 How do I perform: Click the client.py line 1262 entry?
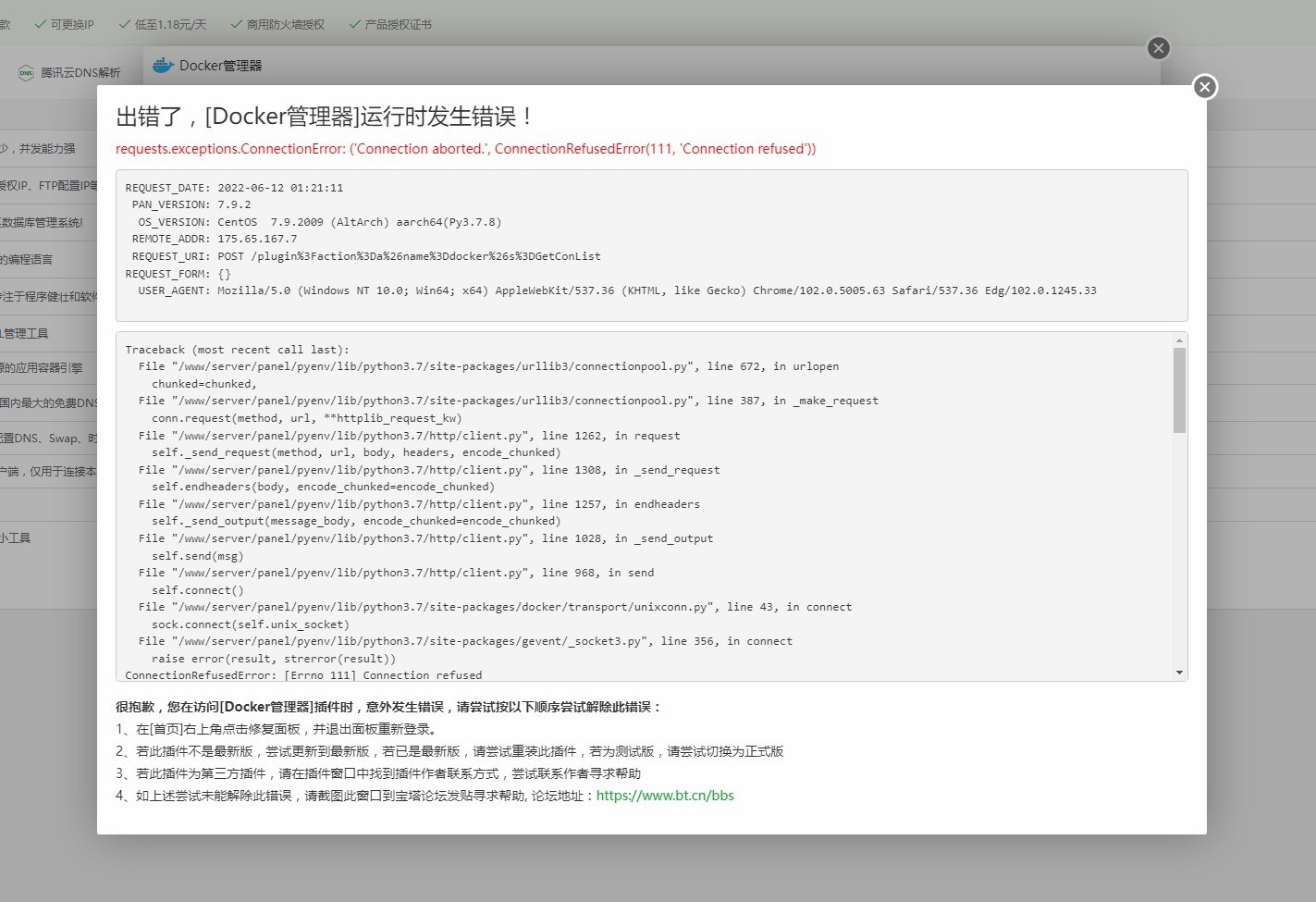[x=409, y=436]
